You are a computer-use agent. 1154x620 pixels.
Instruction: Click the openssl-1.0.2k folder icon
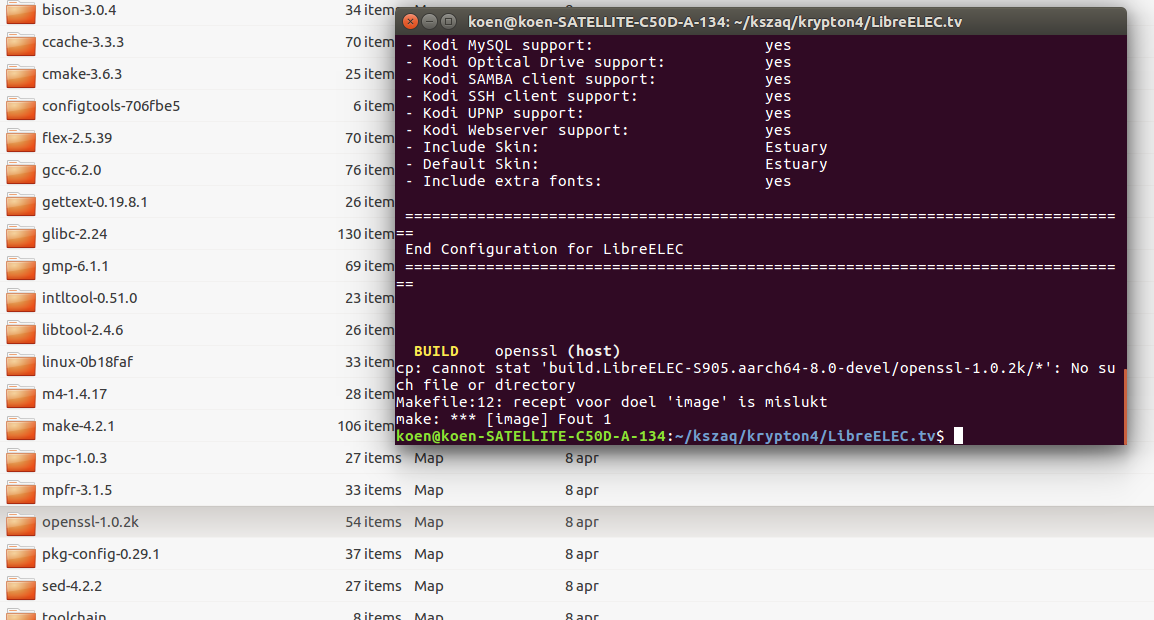[20, 523]
